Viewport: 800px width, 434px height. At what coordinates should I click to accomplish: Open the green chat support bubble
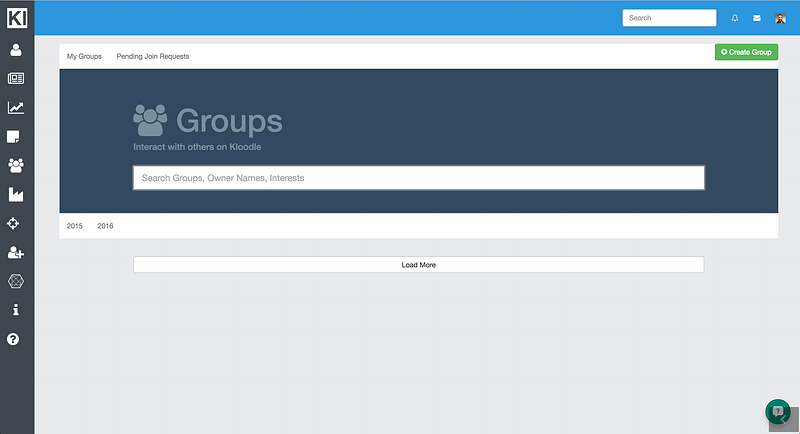(x=778, y=411)
